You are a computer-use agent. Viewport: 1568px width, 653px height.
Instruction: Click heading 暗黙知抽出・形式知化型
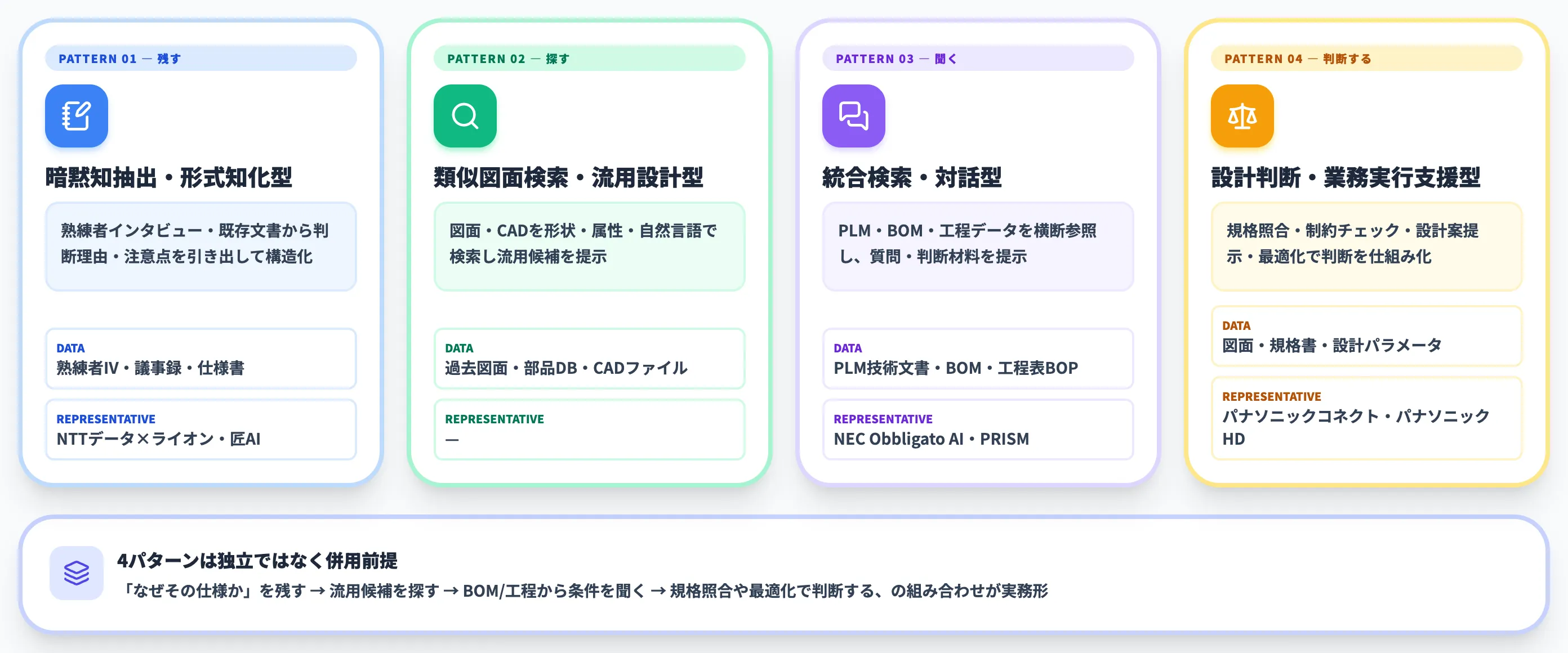coord(168,178)
